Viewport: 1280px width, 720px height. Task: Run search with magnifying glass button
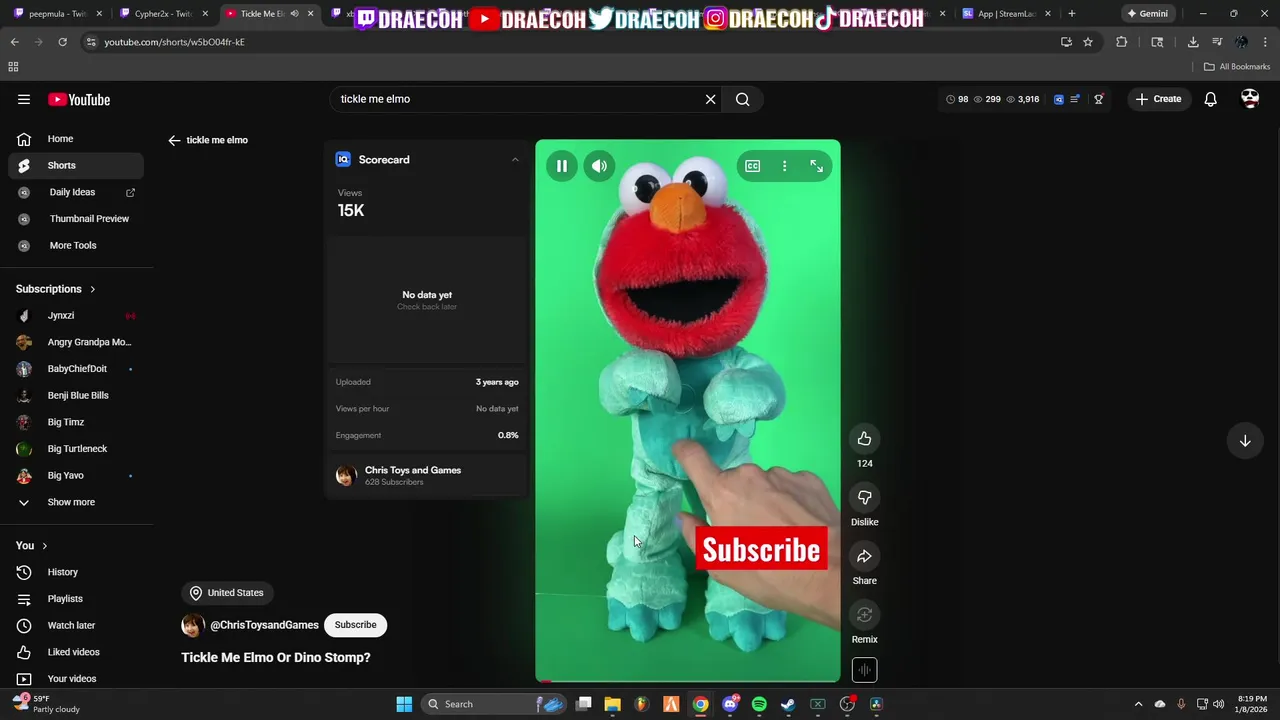coord(743,99)
